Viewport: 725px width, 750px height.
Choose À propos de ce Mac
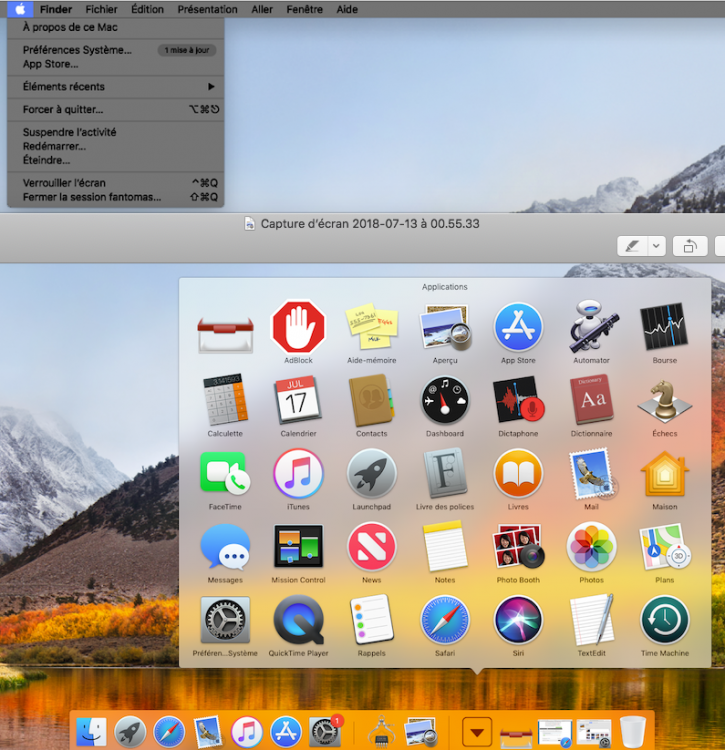pos(116,27)
